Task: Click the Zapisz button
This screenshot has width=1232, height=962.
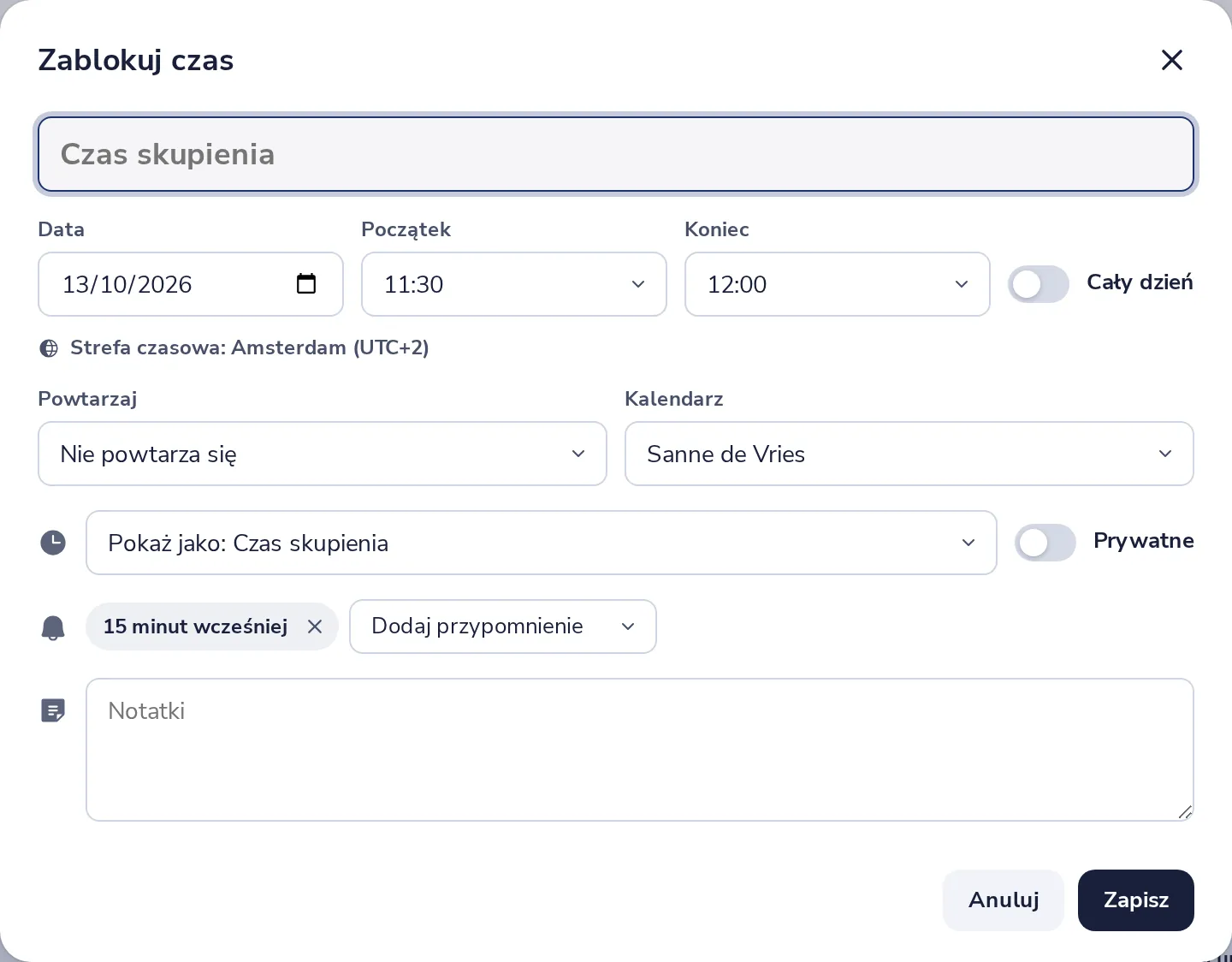Action: pyautogui.click(x=1136, y=900)
